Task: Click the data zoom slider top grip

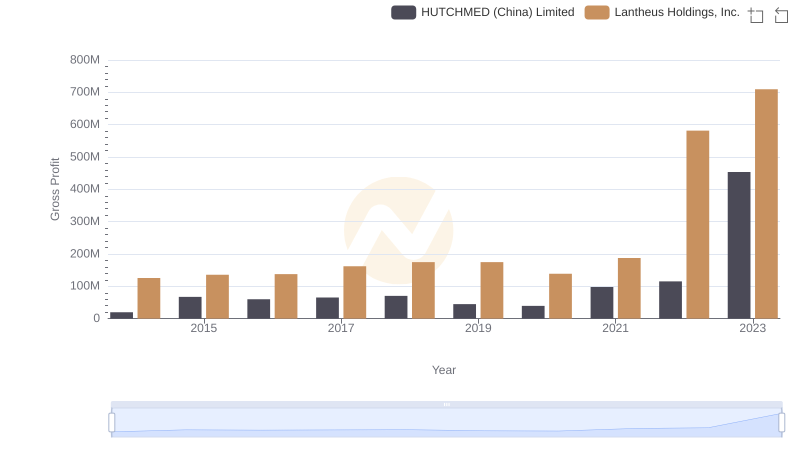Action: click(x=446, y=404)
